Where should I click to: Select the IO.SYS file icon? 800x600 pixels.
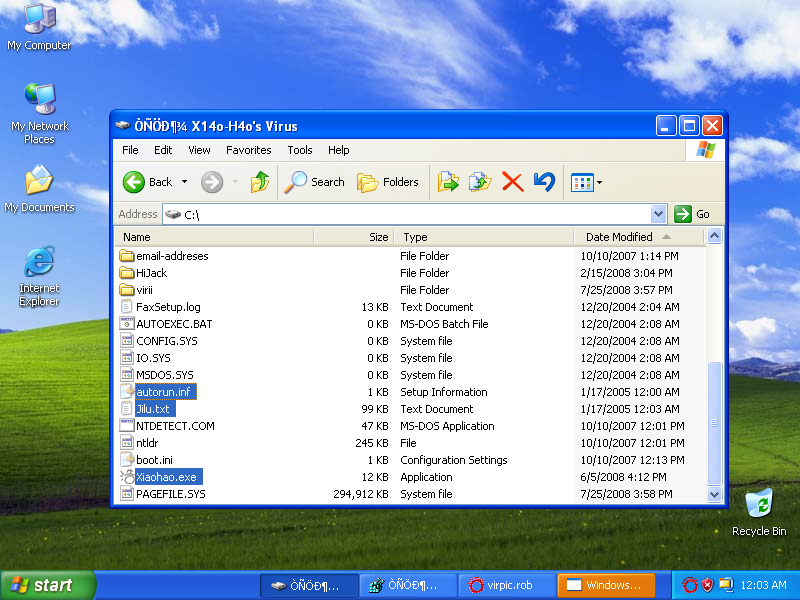click(x=127, y=358)
